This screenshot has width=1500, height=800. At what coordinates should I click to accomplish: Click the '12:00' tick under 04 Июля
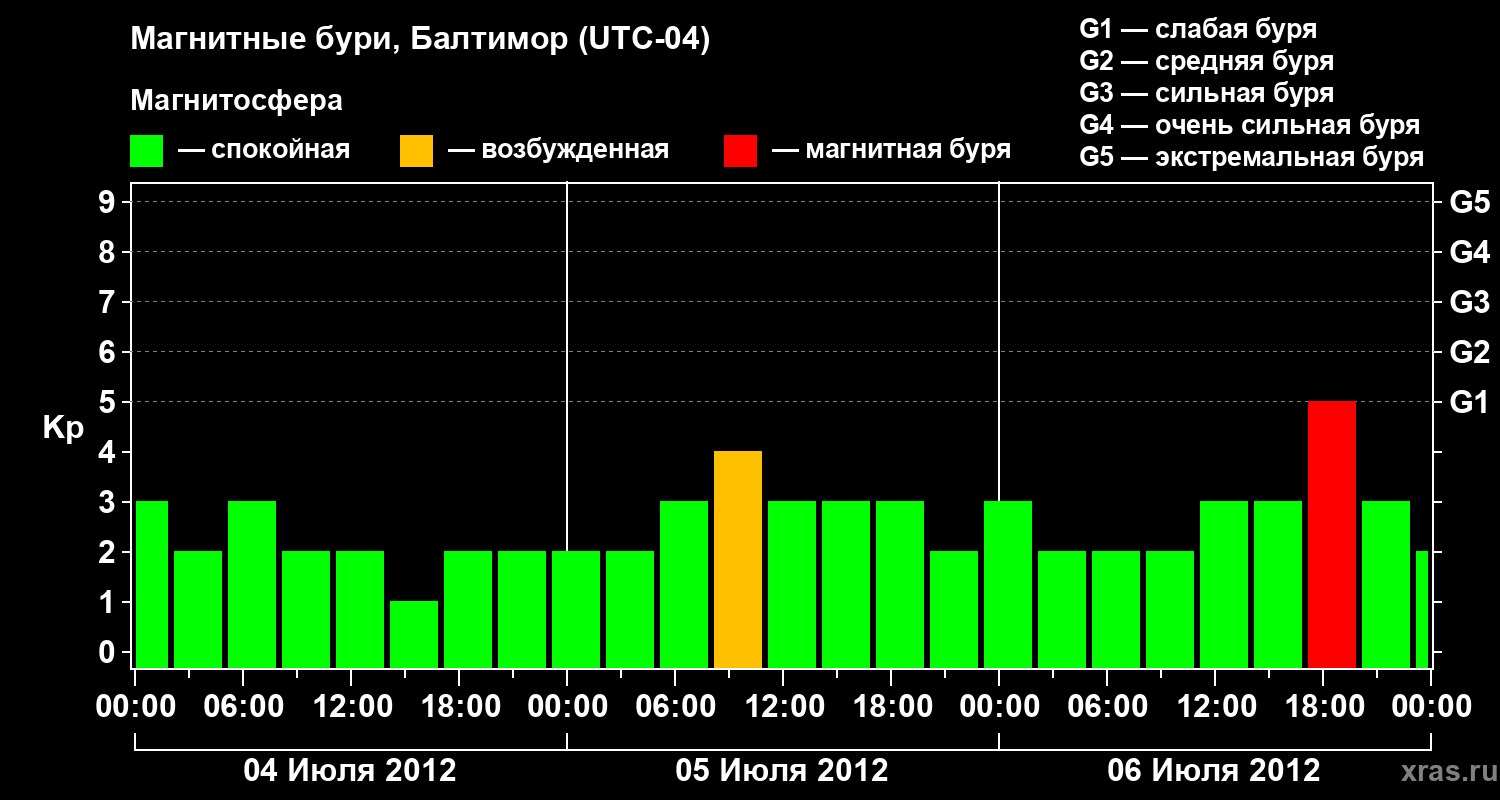pyautogui.click(x=352, y=706)
